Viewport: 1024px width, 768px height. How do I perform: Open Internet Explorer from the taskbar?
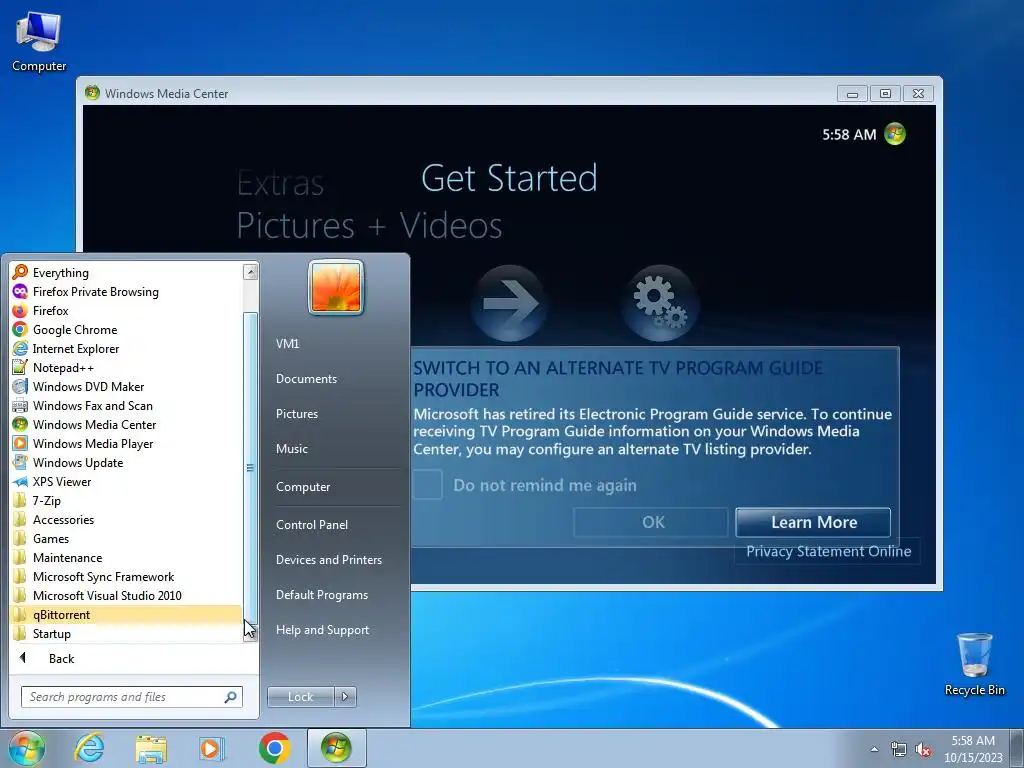coord(89,748)
